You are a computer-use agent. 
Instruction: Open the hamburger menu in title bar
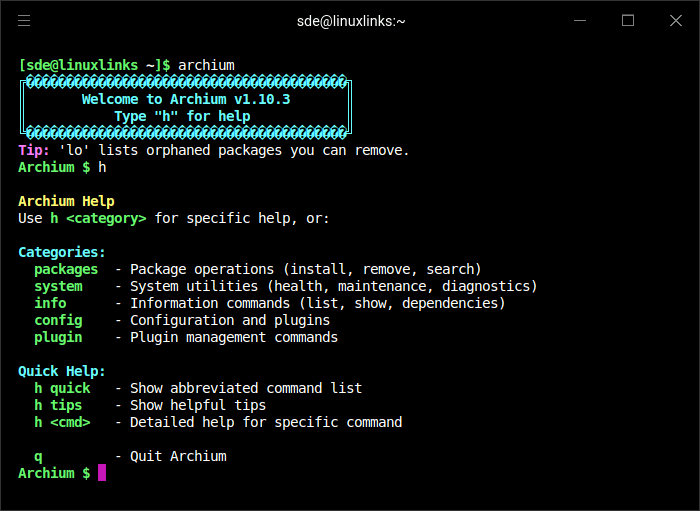coord(24,20)
